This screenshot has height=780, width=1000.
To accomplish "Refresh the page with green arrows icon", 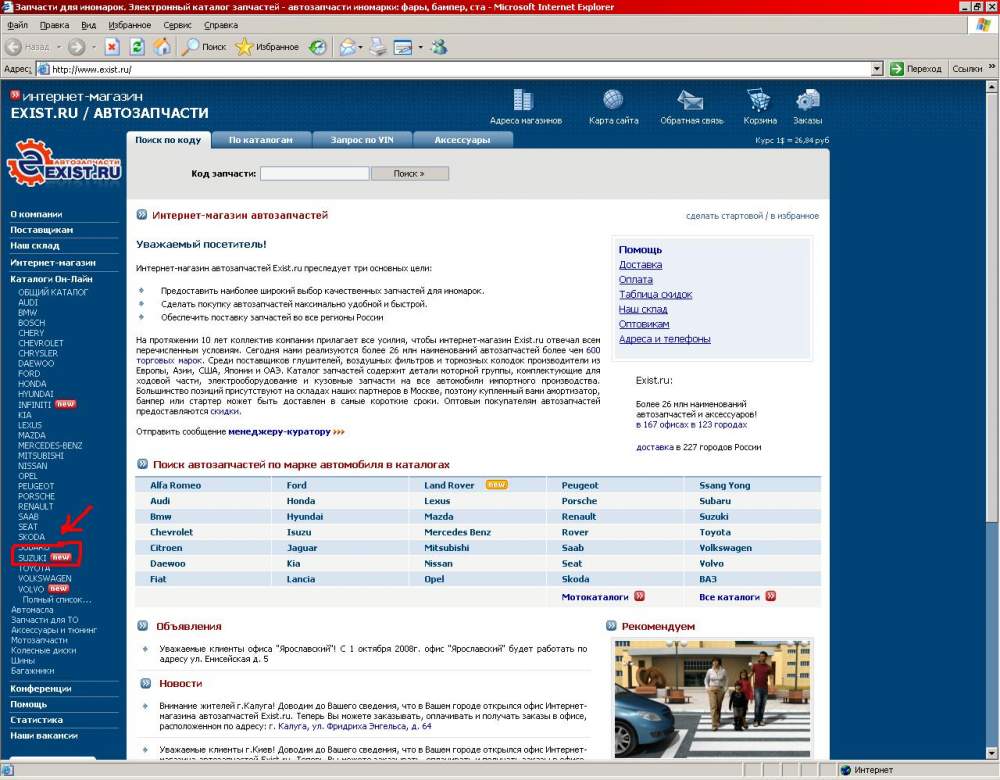I will [137, 47].
